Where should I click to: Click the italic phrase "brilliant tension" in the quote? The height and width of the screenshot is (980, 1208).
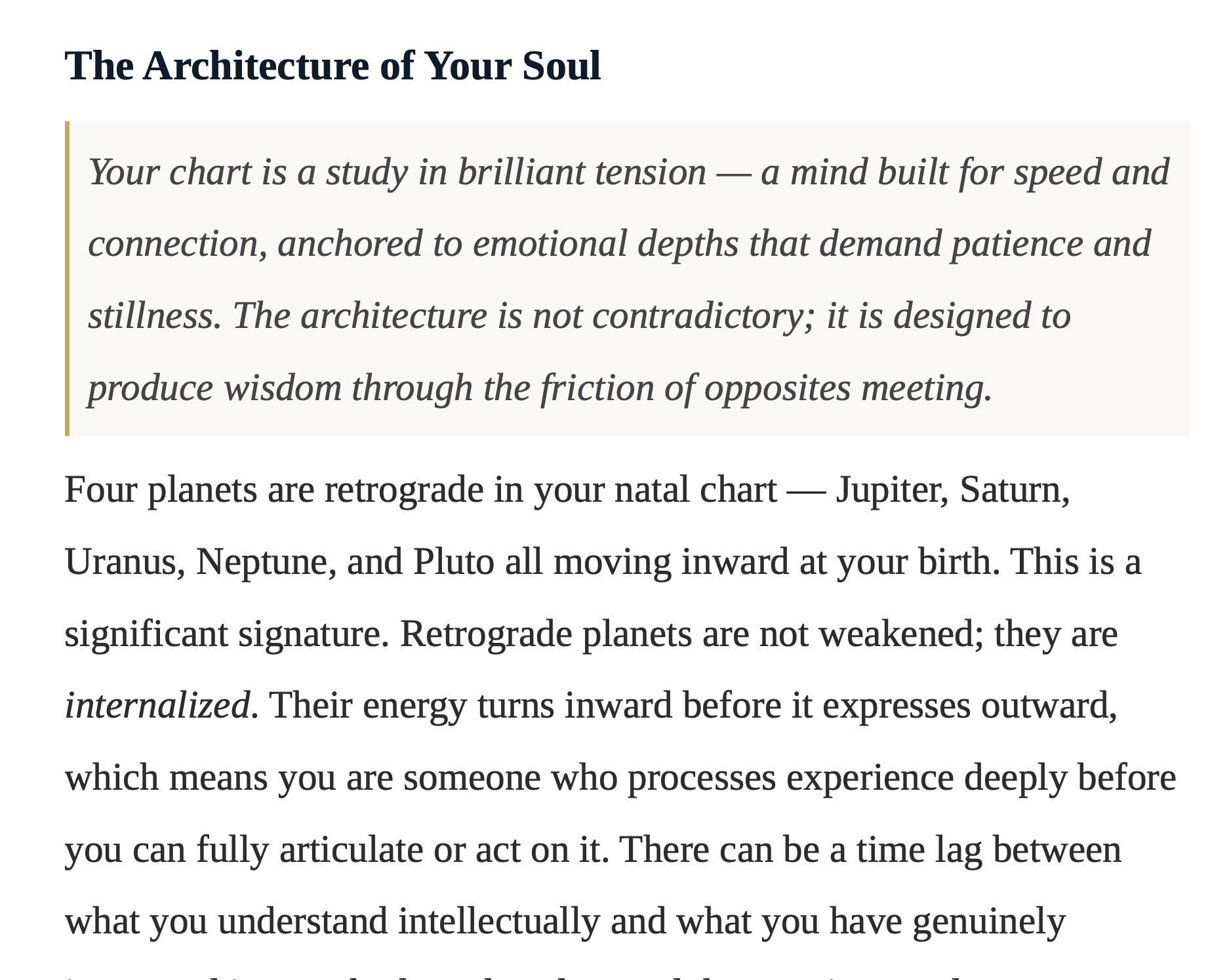click(582, 173)
